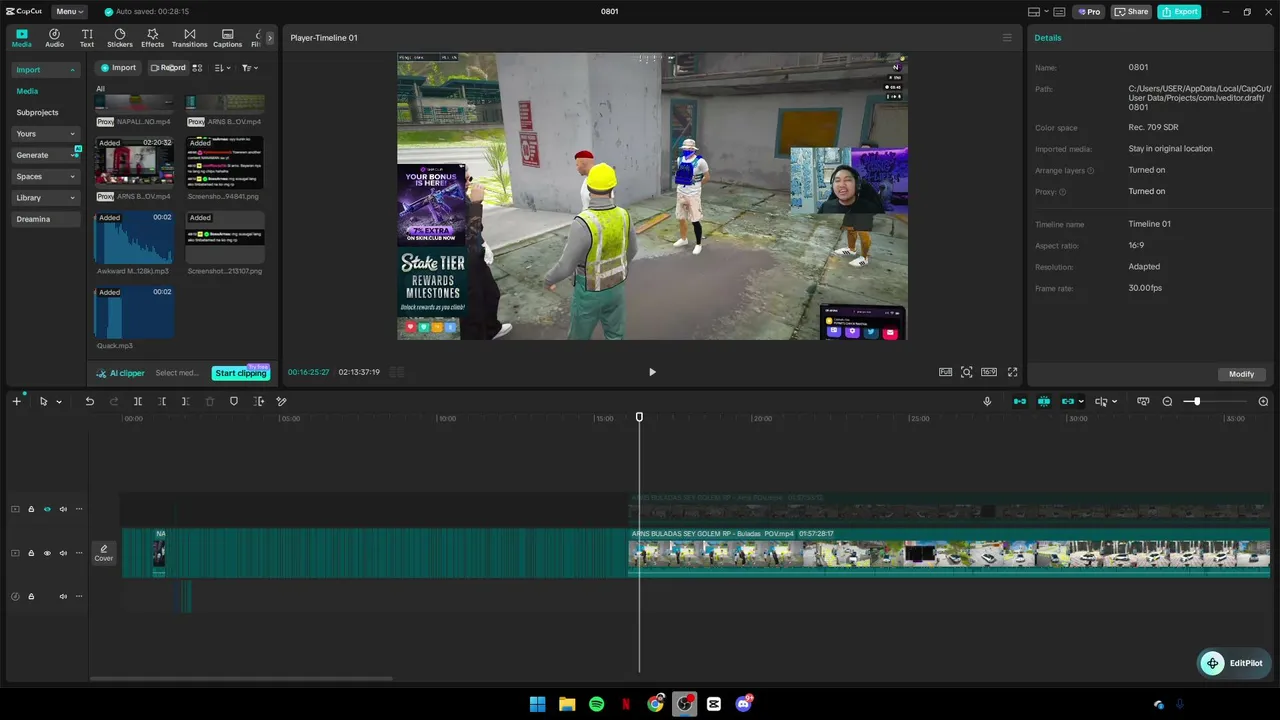Image resolution: width=1280 pixels, height=720 pixels.
Task: Switch media view to grid layout icon
Action: point(197,68)
